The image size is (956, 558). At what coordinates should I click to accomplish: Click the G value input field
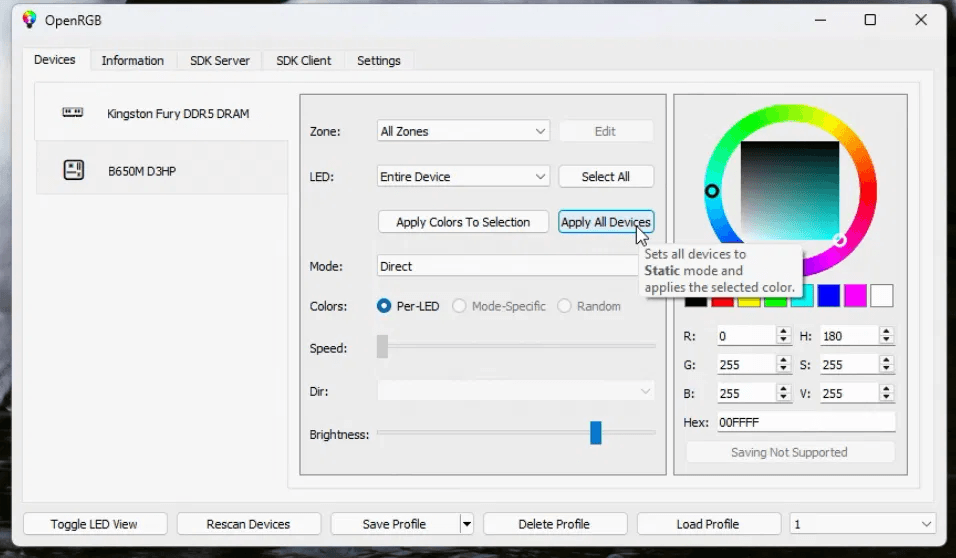point(746,365)
